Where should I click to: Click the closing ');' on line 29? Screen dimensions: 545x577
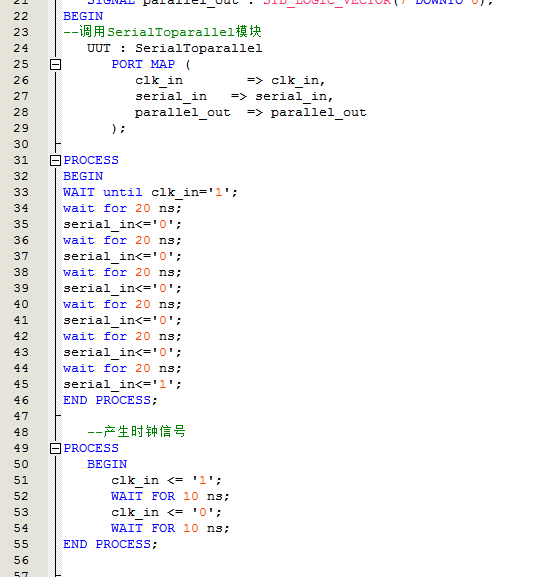(x=118, y=128)
